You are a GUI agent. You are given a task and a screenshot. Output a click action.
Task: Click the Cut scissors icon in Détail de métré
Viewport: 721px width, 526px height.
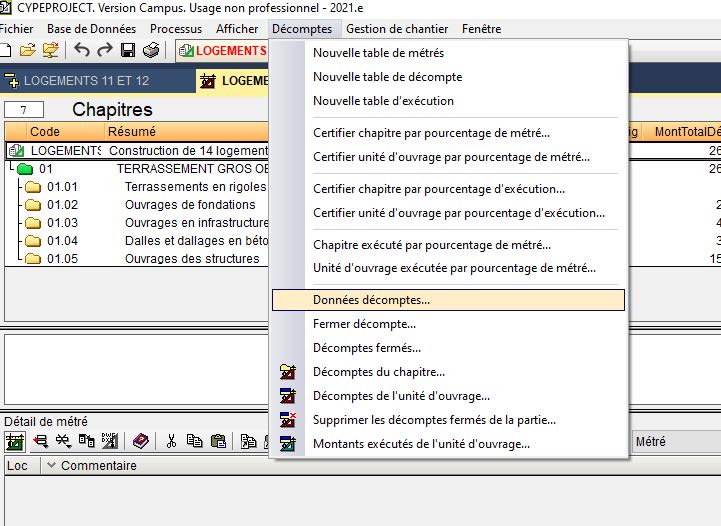tap(171, 441)
